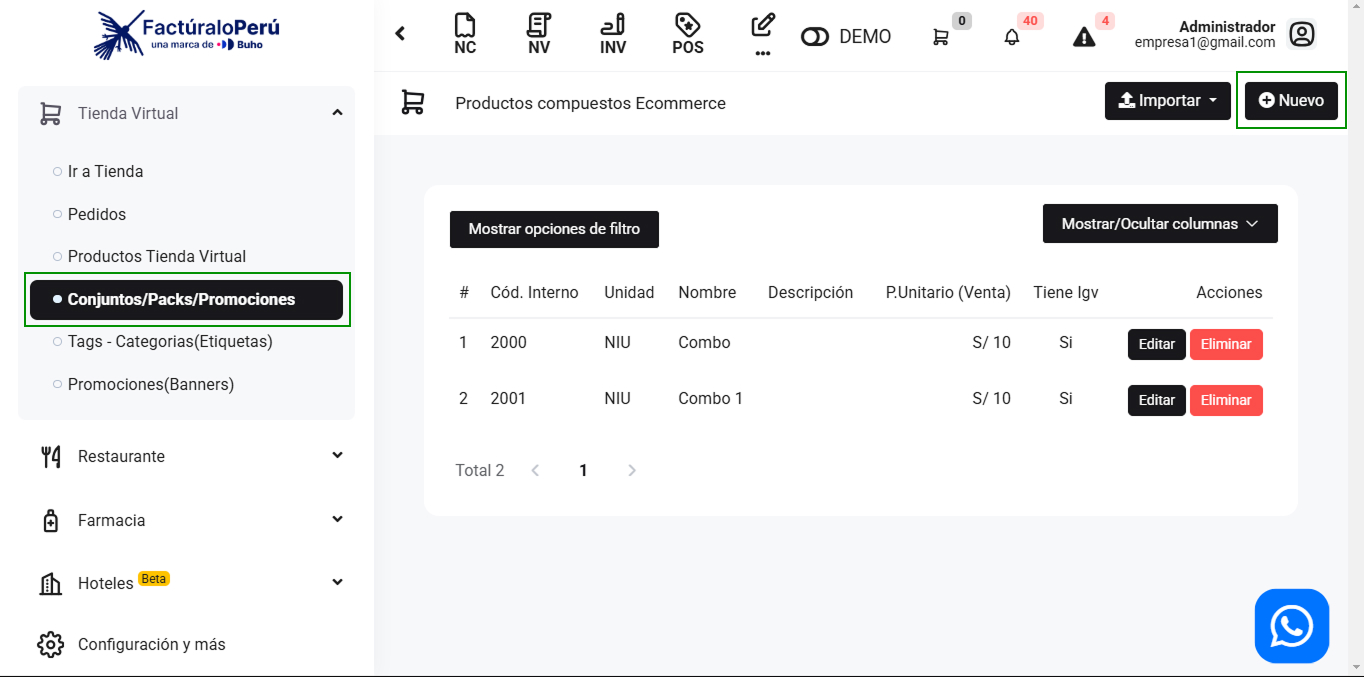Select page 1 in pagination

point(583,470)
